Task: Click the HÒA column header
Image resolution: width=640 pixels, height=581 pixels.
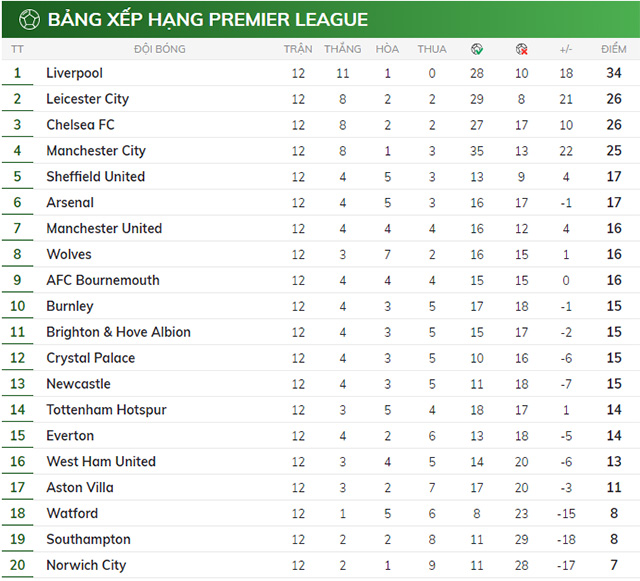Action: tap(387, 48)
